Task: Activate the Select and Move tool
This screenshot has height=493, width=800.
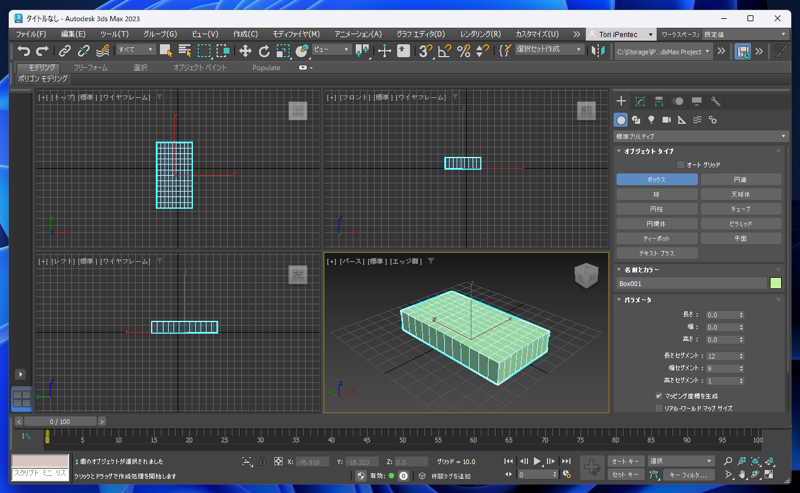Action: pos(245,51)
